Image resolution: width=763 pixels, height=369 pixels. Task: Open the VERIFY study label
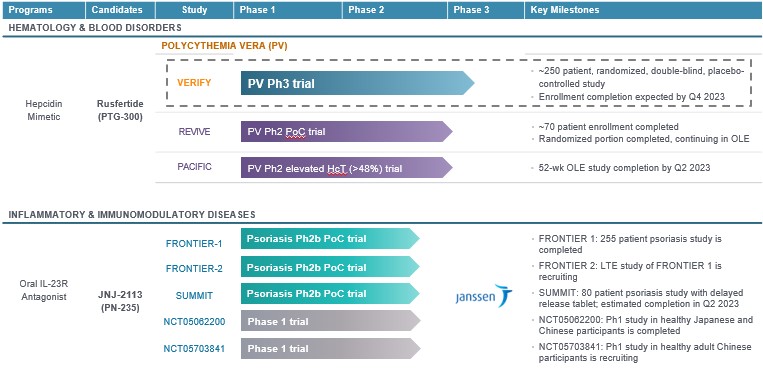[194, 83]
